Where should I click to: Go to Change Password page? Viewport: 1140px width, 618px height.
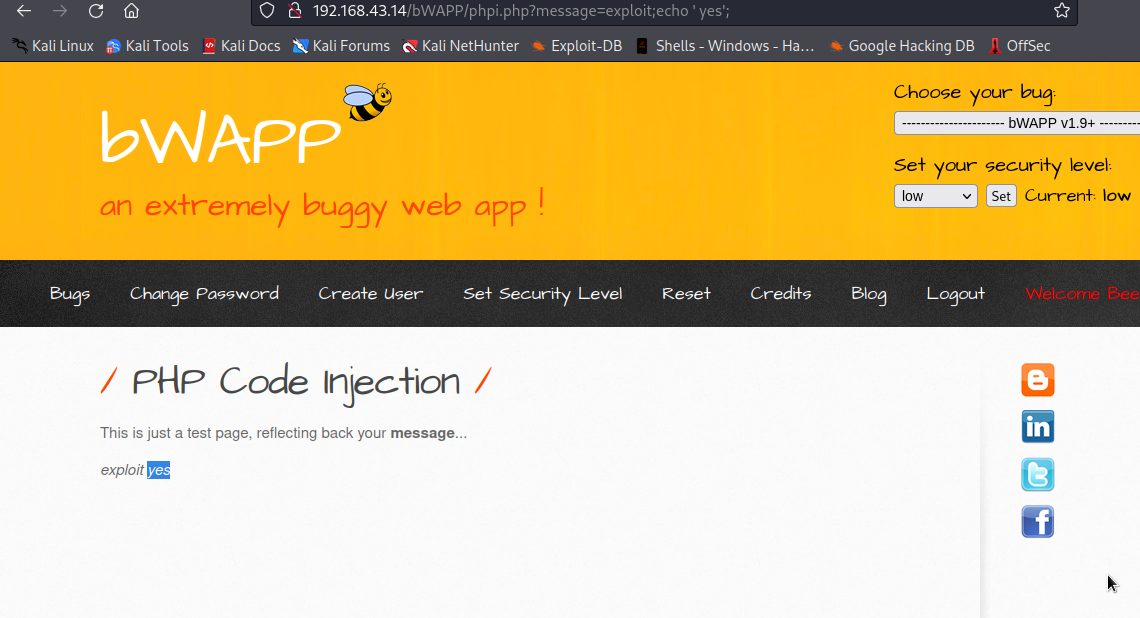[204, 294]
